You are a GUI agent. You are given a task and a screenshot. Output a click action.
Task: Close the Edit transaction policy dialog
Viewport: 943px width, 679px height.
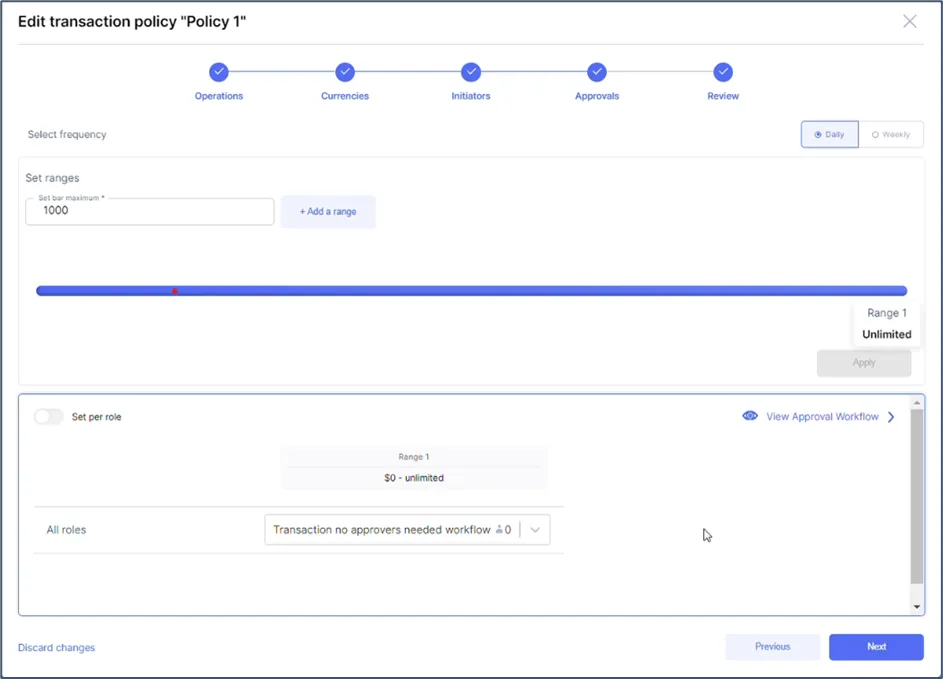tap(909, 22)
